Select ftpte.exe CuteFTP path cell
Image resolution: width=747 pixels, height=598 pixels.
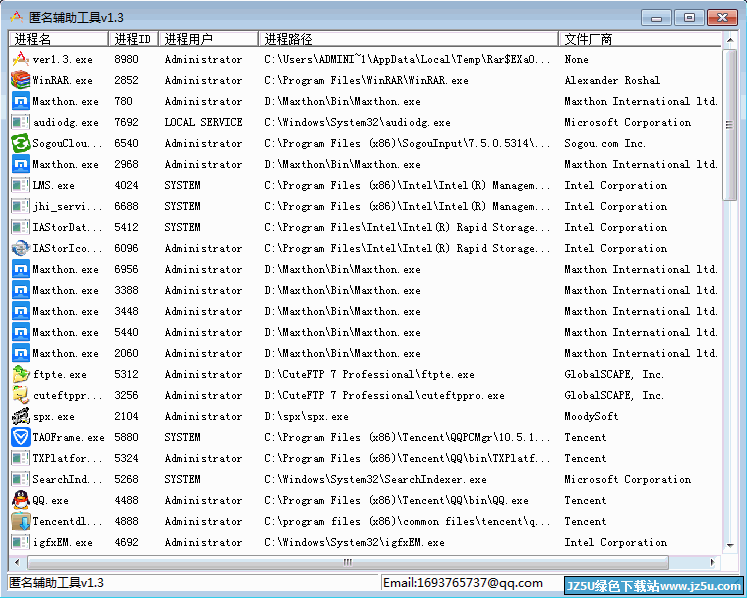click(x=369, y=374)
